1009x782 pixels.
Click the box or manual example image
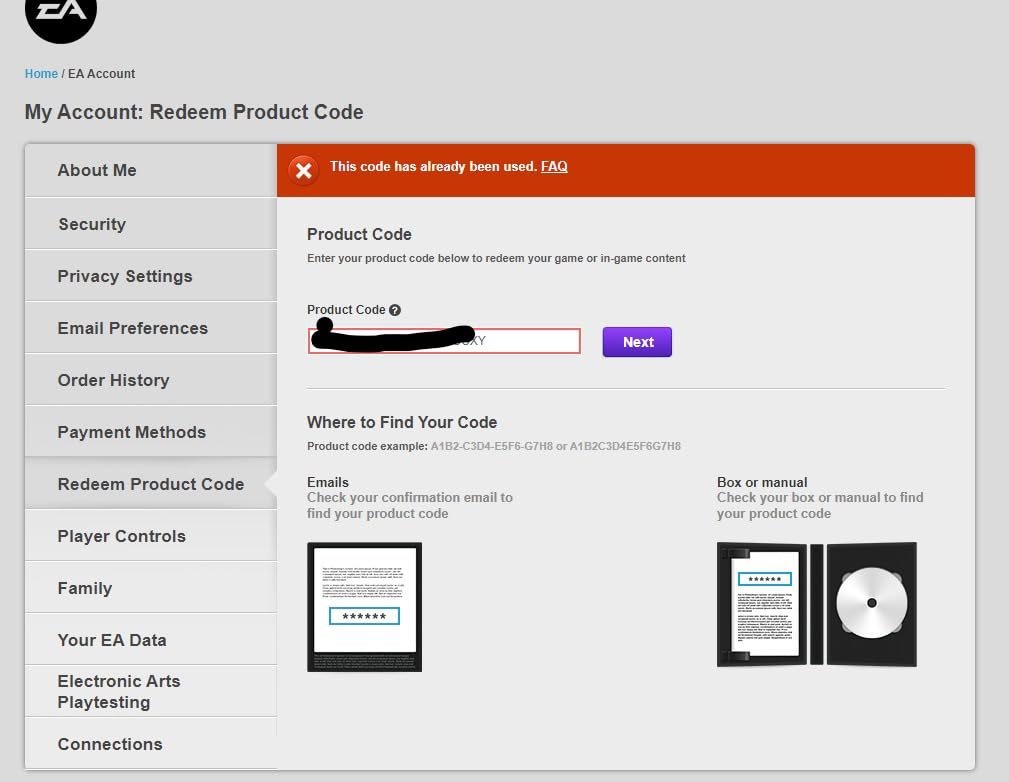tap(817, 604)
